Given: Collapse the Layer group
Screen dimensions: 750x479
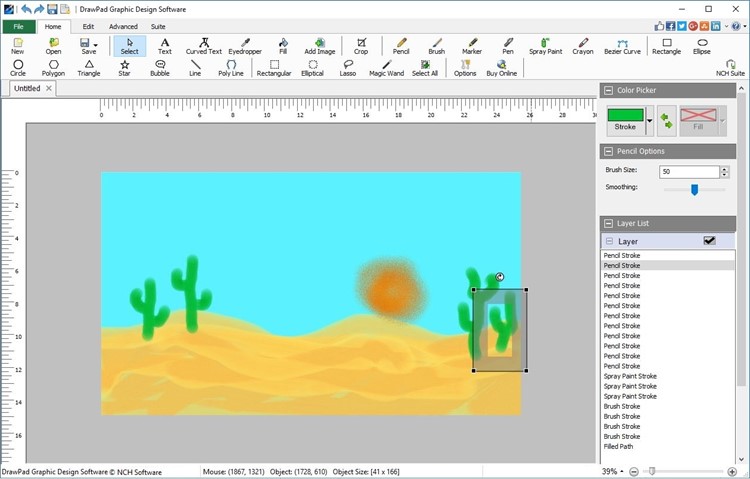Looking at the screenshot, I should [x=609, y=241].
